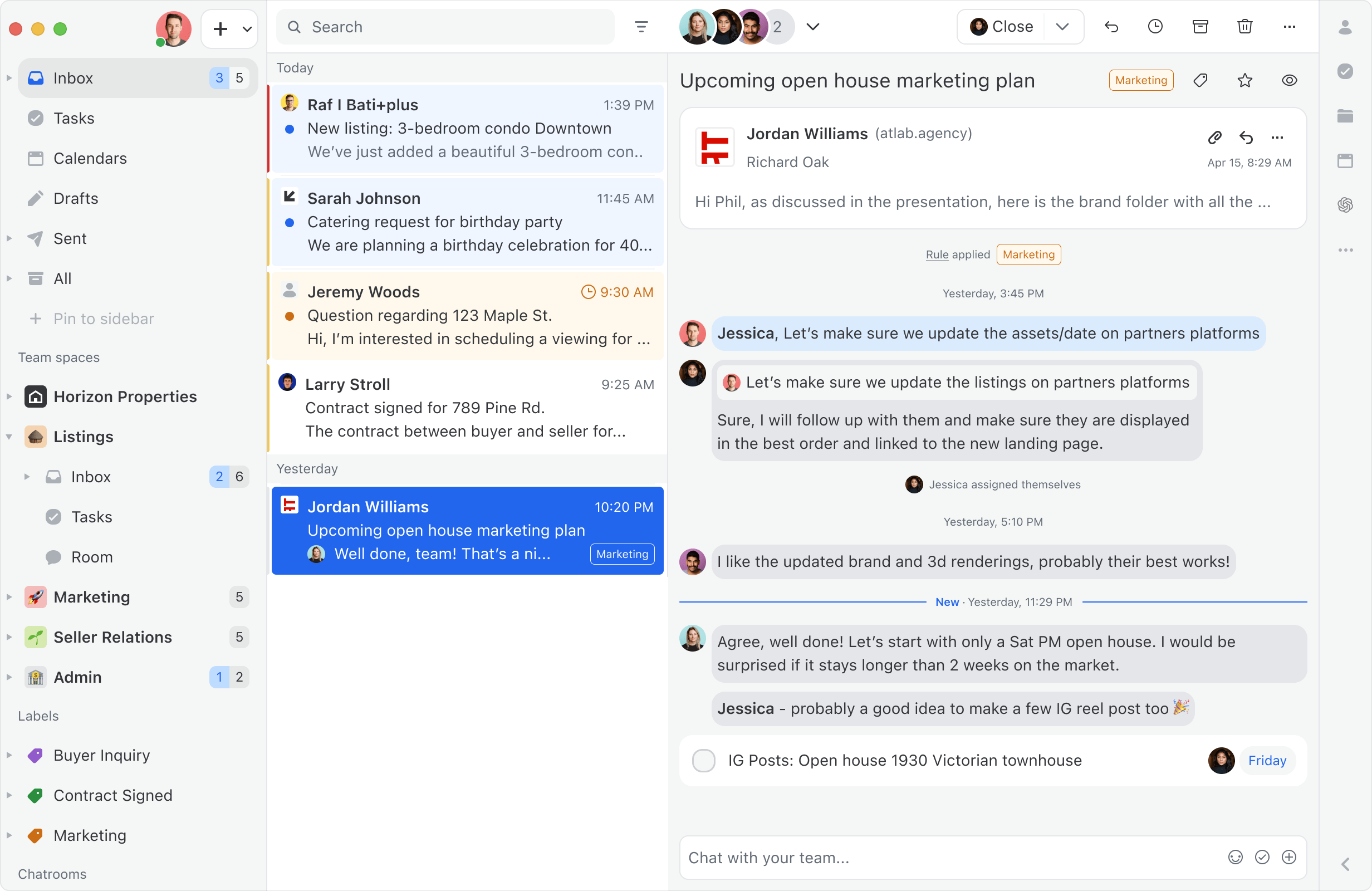Toggle the eye watch icon on conversation
The height and width of the screenshot is (891, 1372).
[x=1289, y=80]
